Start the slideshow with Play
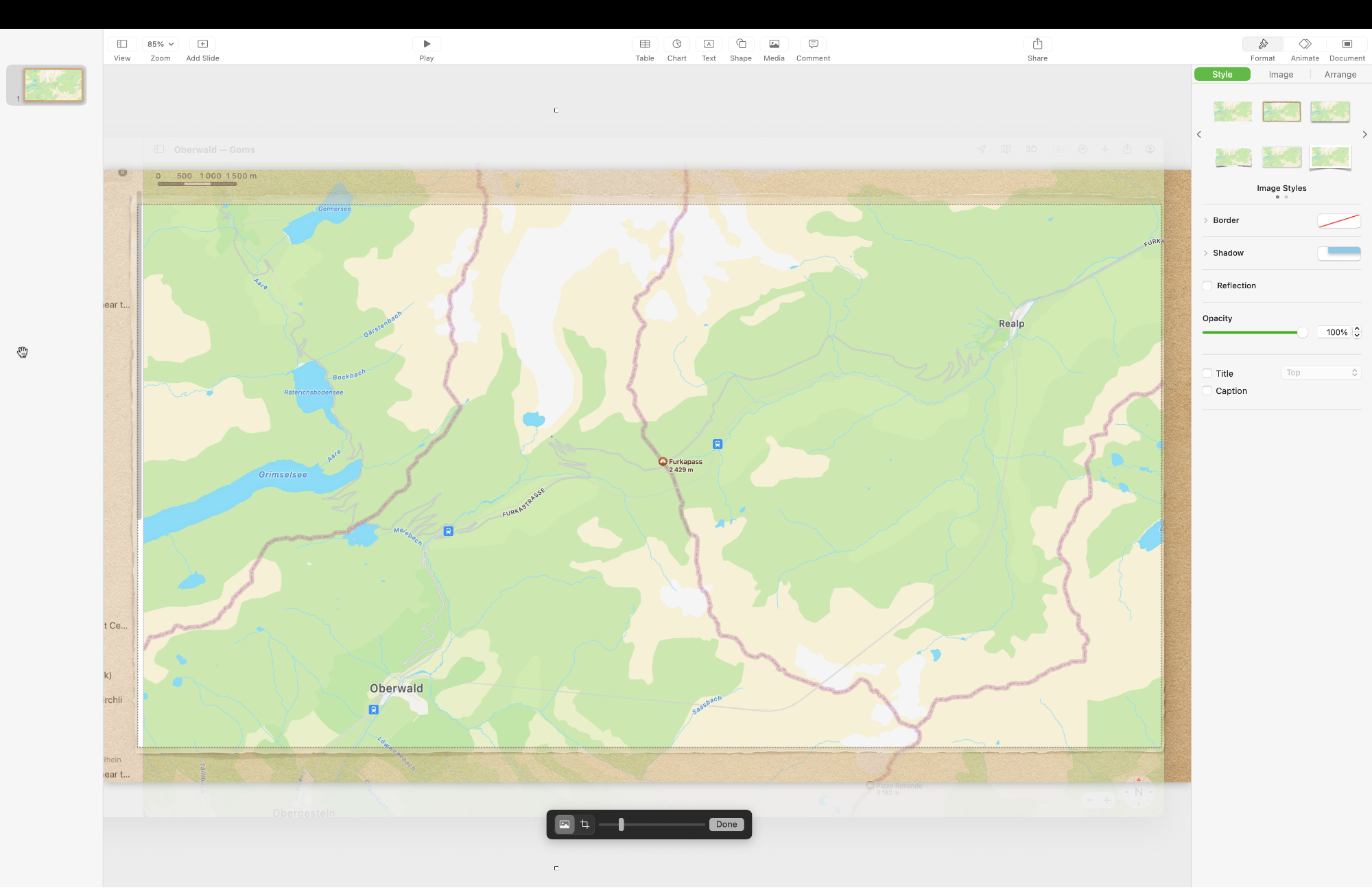1372x888 pixels. tap(427, 44)
